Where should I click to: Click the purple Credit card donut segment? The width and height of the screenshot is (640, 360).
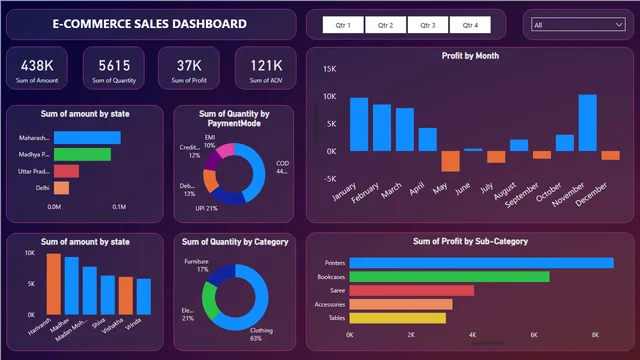(x=211, y=161)
